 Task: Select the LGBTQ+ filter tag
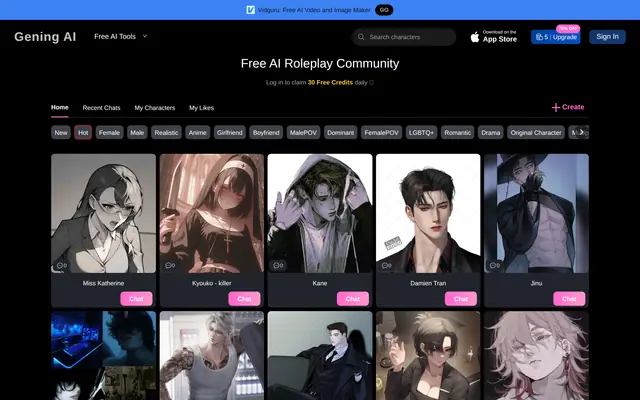[421, 132]
